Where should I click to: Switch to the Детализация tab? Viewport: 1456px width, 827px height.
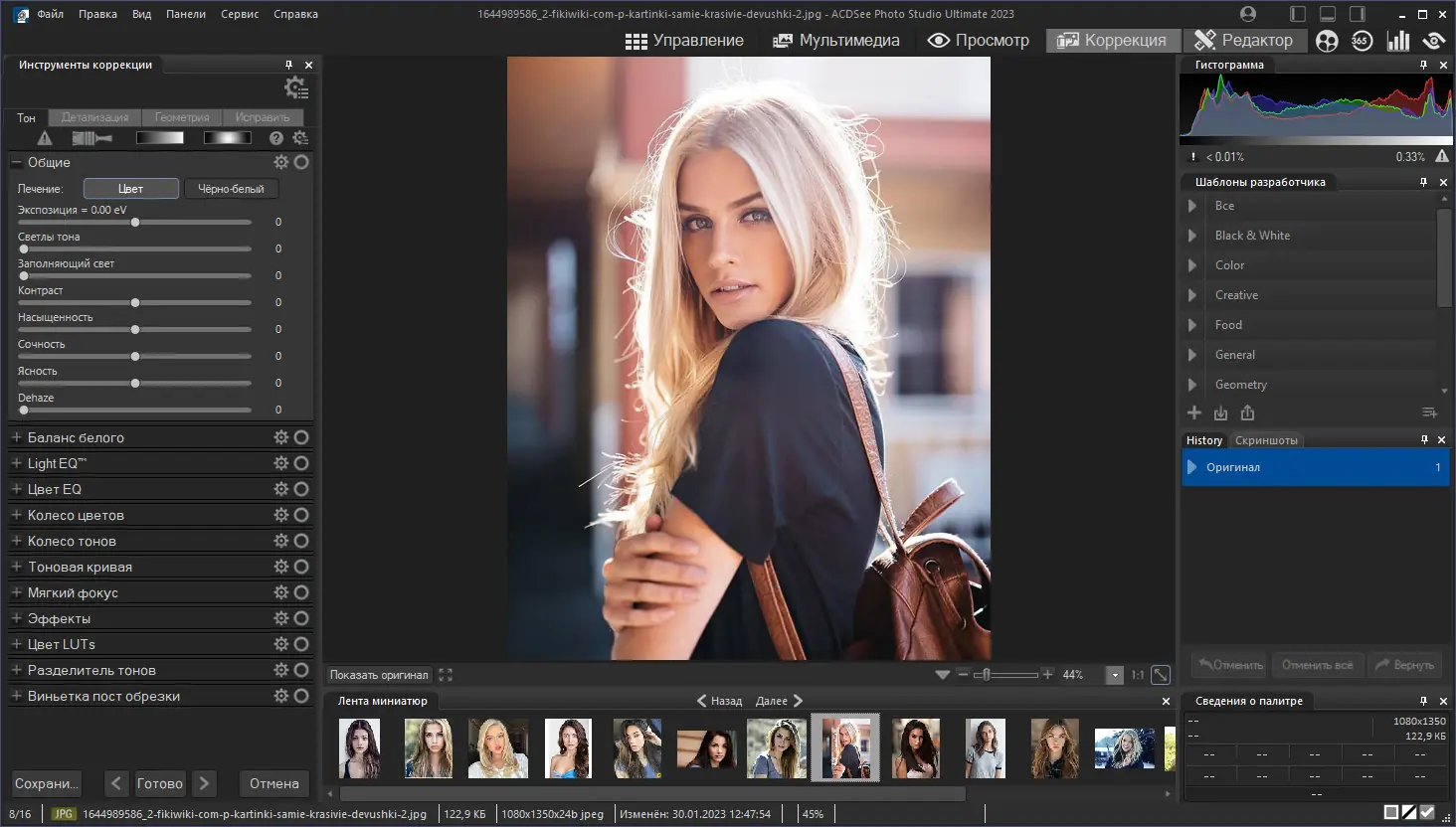coord(94,117)
